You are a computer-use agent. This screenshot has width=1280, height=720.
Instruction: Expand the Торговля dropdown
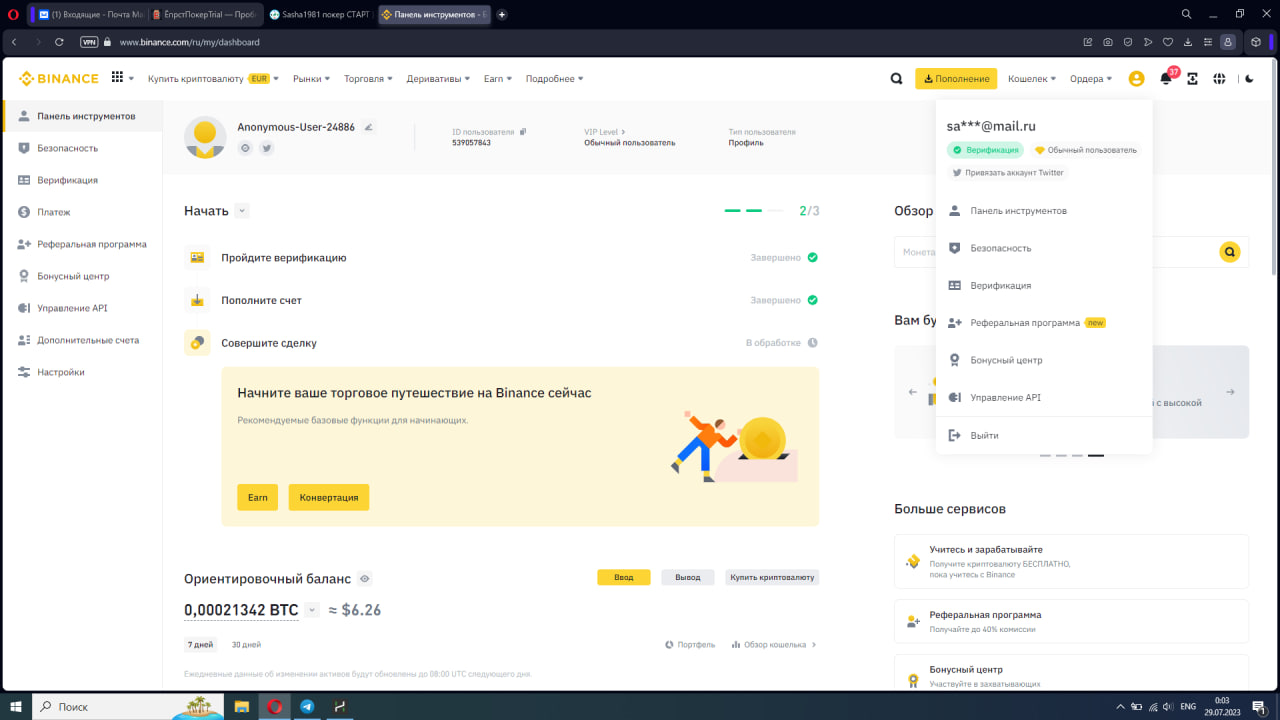pyautogui.click(x=368, y=79)
